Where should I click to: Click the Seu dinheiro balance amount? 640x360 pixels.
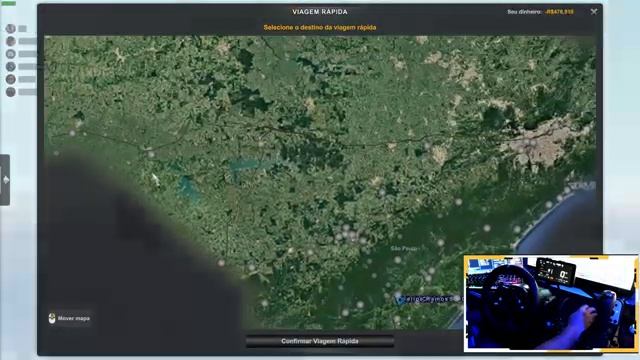559,12
